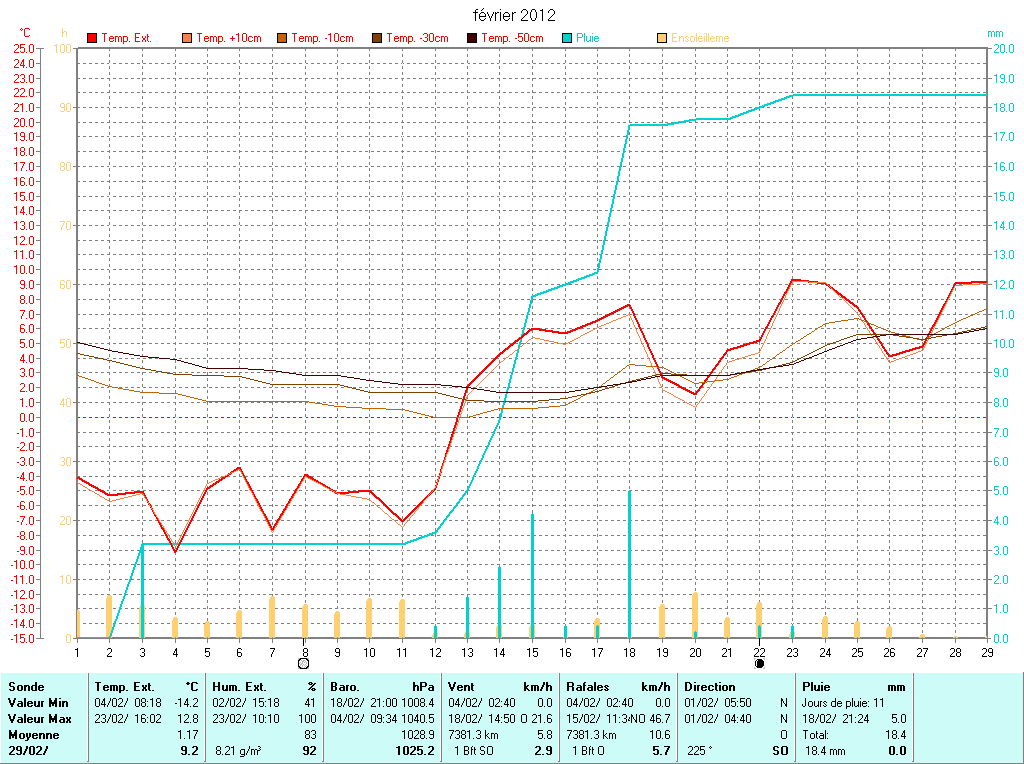Image resolution: width=1024 pixels, height=764 pixels.
Task: Click the dark Temp. -50cm legend swatch
Action: tap(472, 38)
